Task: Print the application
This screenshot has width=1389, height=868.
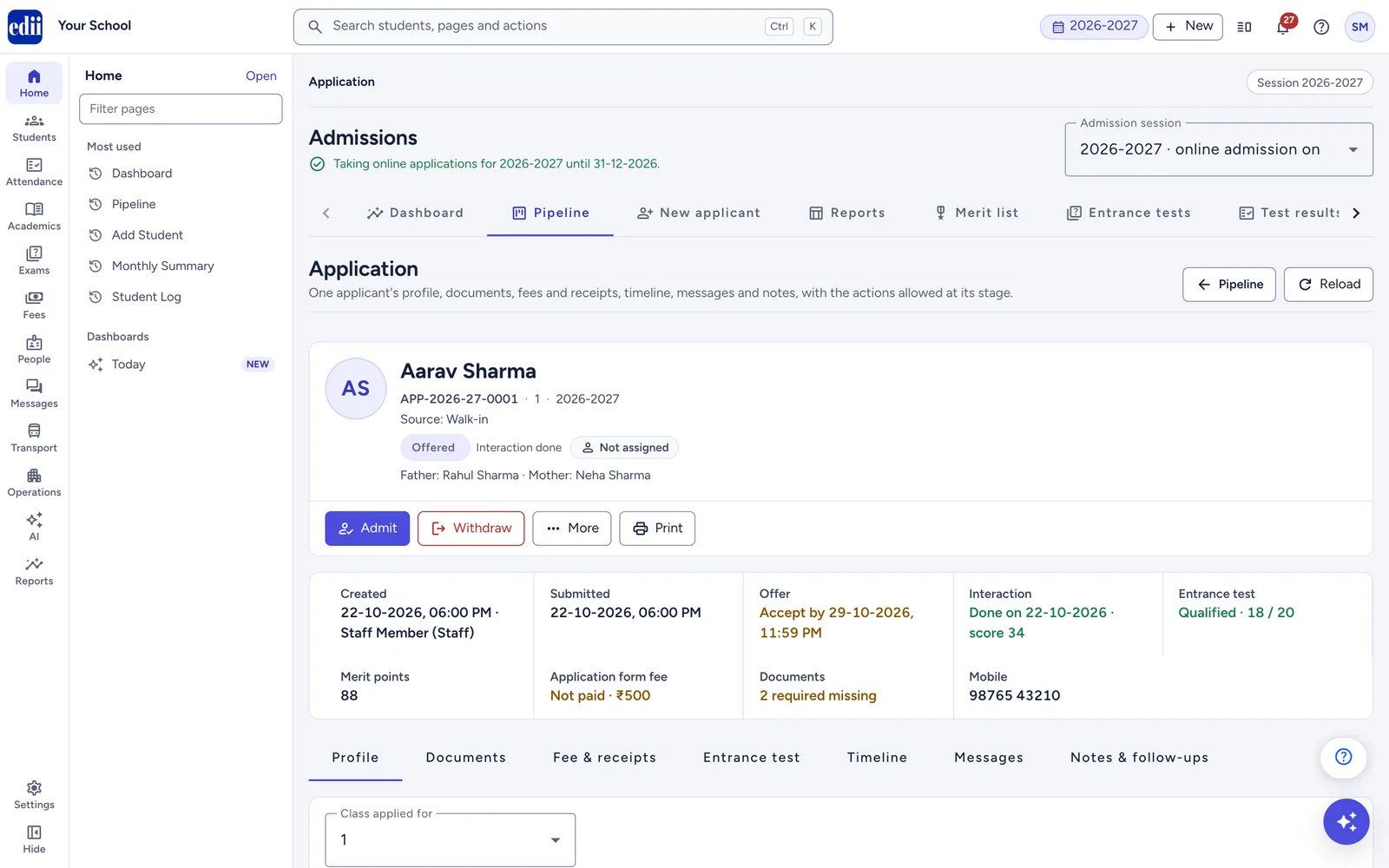Action: pos(657,529)
